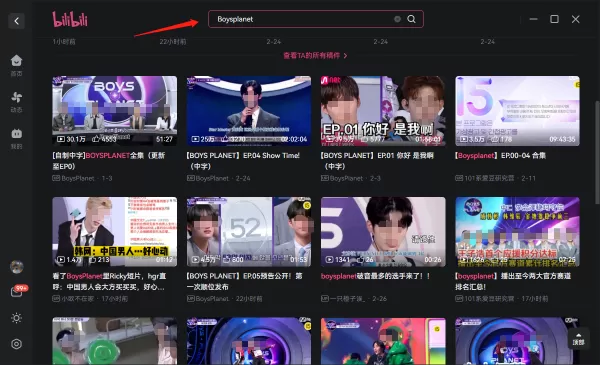Screen dimensions: 600x365
Task: Click the magnifier search icon
Action: pyautogui.click(x=411, y=19)
